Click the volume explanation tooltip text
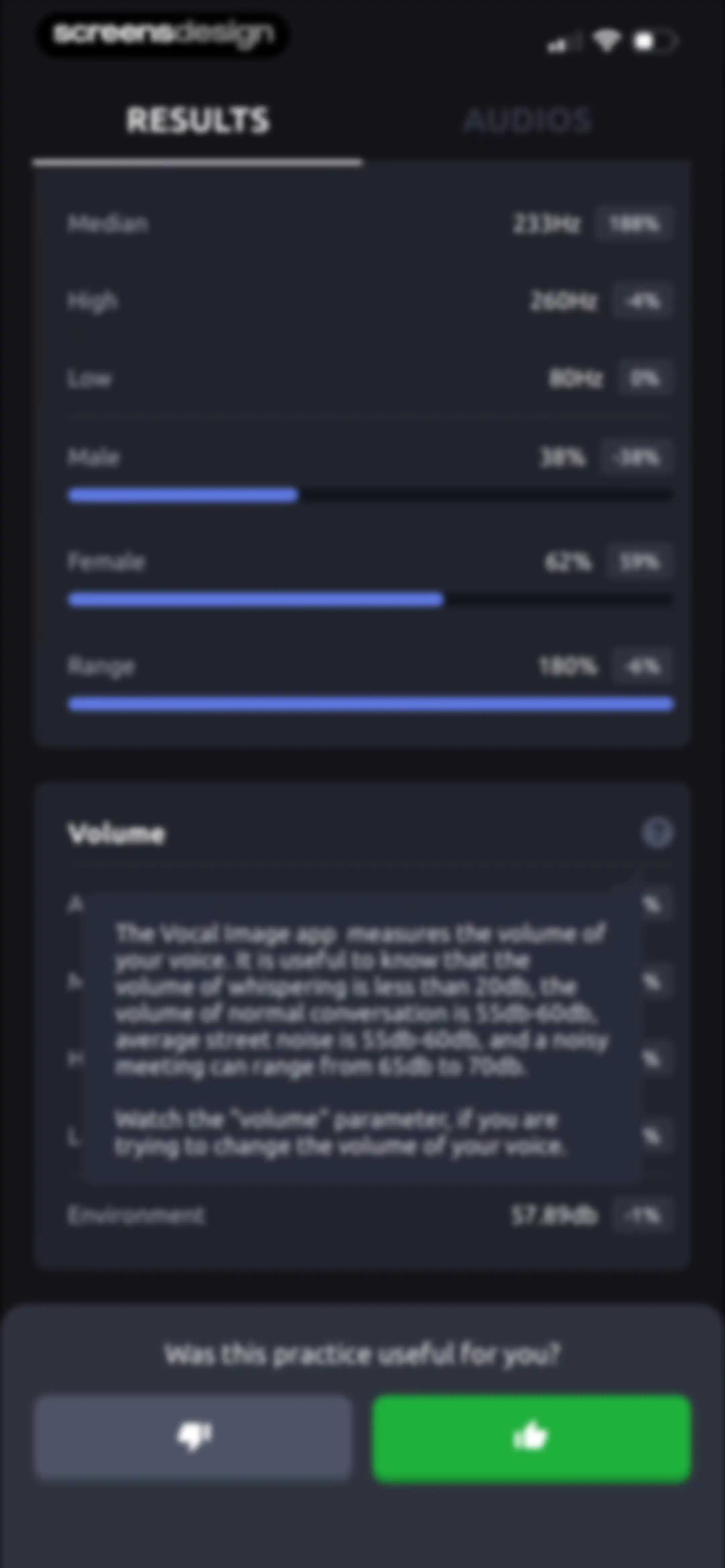The width and height of the screenshot is (725, 1568). [x=361, y=1039]
